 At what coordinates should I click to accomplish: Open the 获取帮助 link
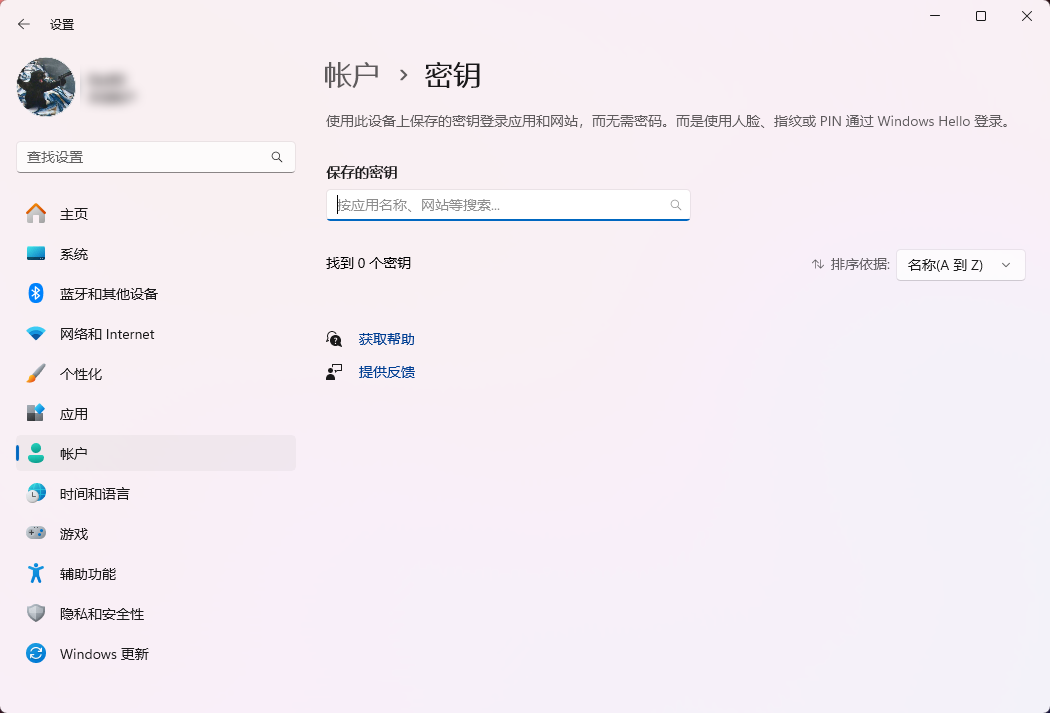tap(386, 339)
